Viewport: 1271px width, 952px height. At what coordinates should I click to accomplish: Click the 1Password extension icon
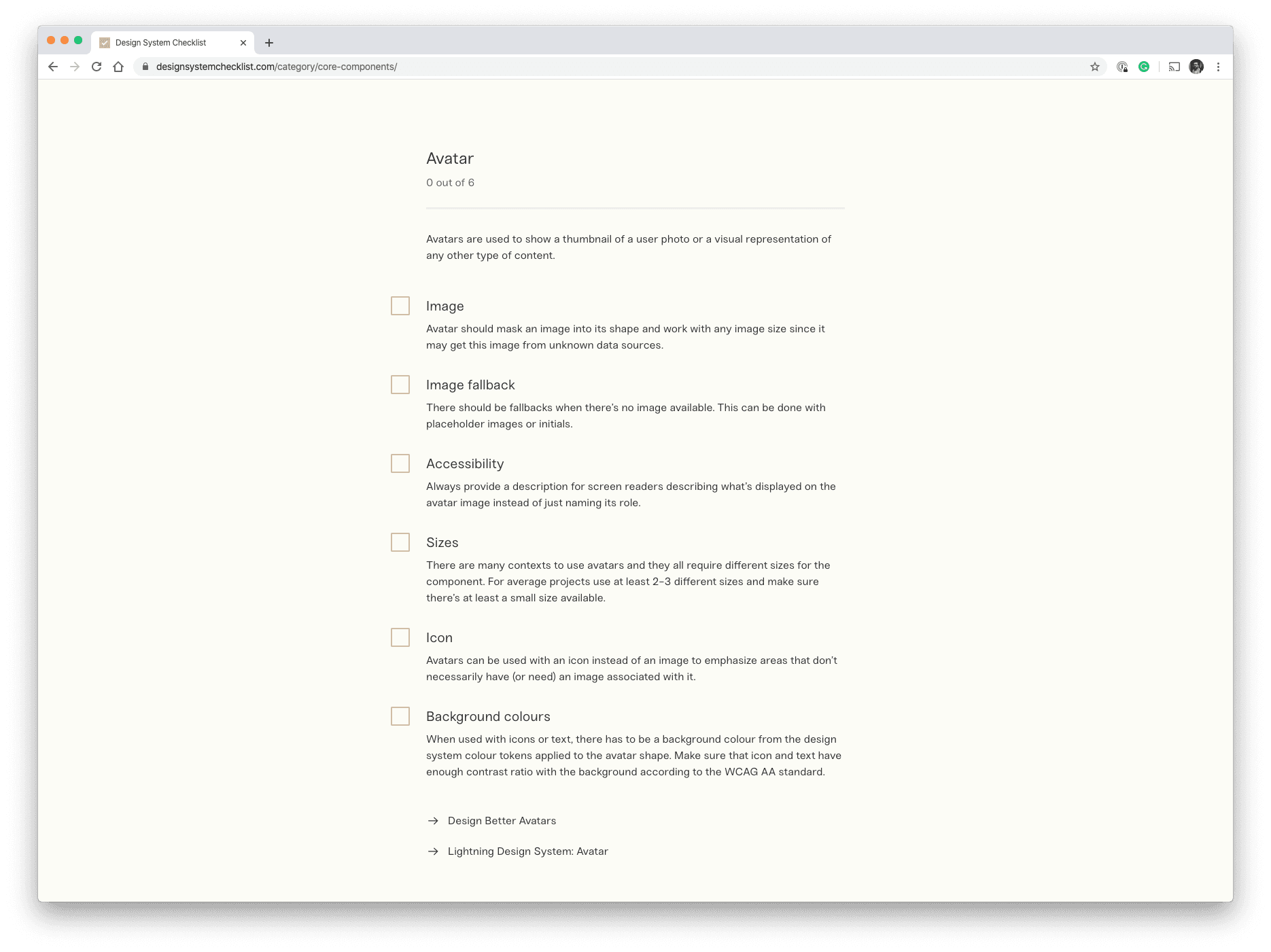click(1122, 67)
